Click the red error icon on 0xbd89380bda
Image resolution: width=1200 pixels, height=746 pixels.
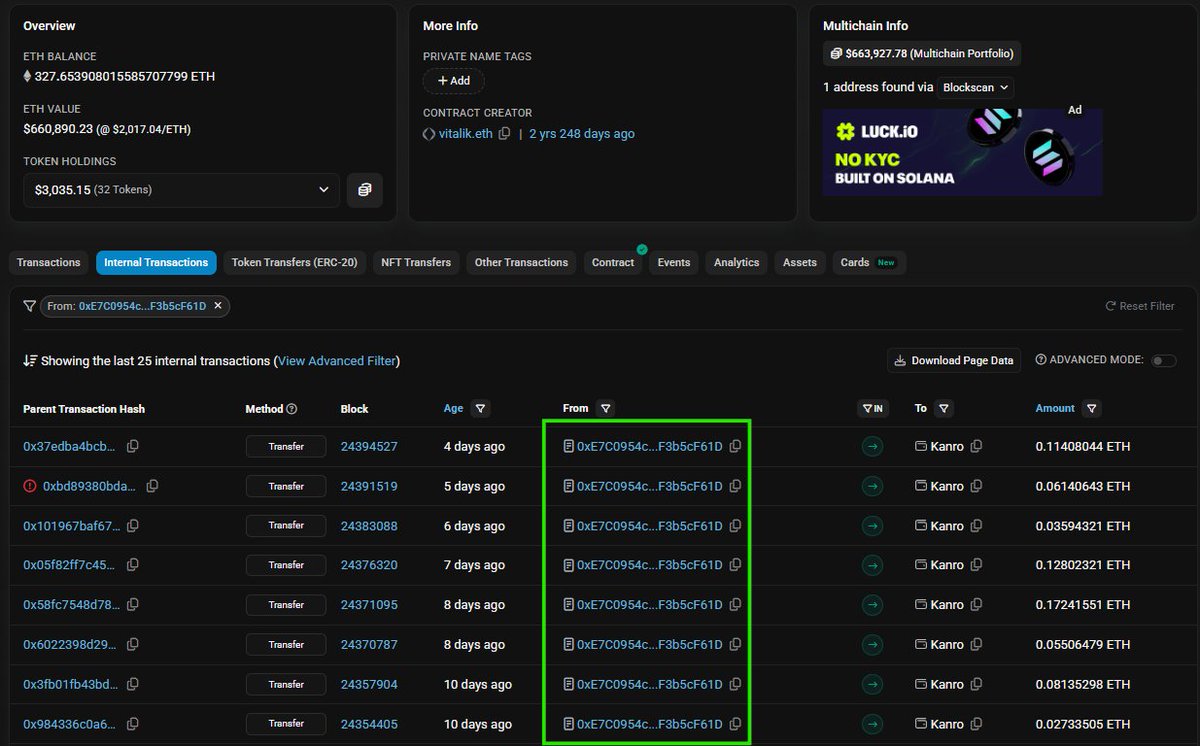tap(30, 486)
